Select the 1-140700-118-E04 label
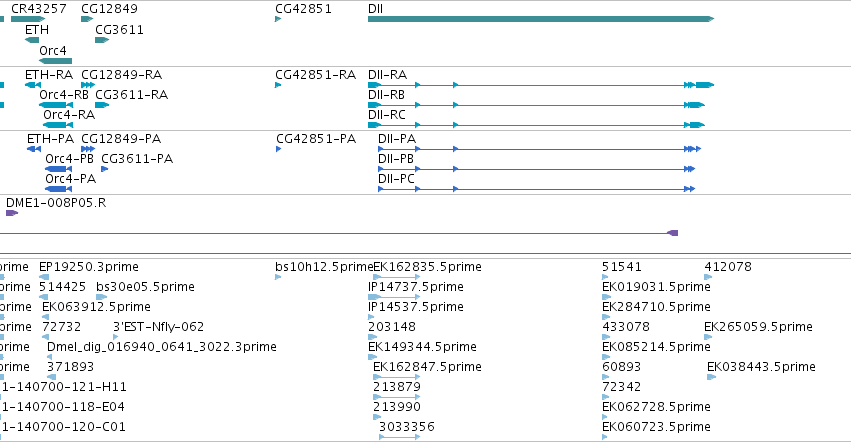 pyautogui.click(x=62, y=407)
